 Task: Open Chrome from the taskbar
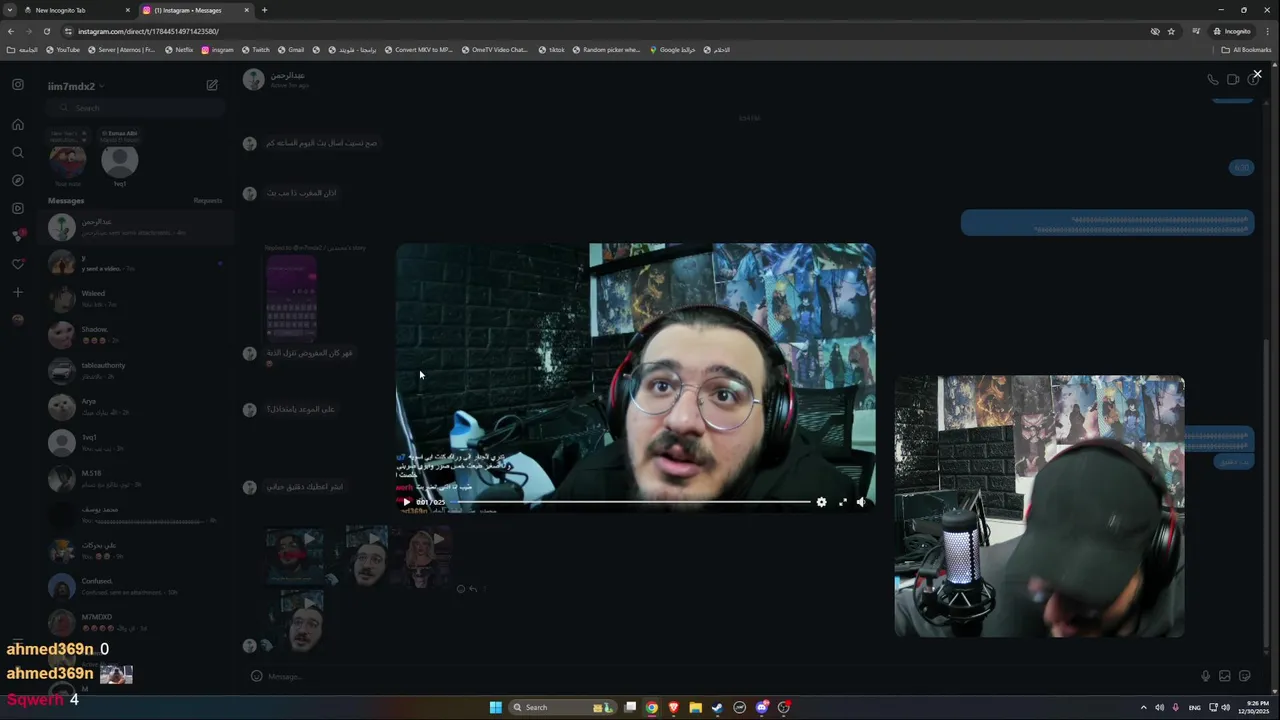tap(652, 707)
